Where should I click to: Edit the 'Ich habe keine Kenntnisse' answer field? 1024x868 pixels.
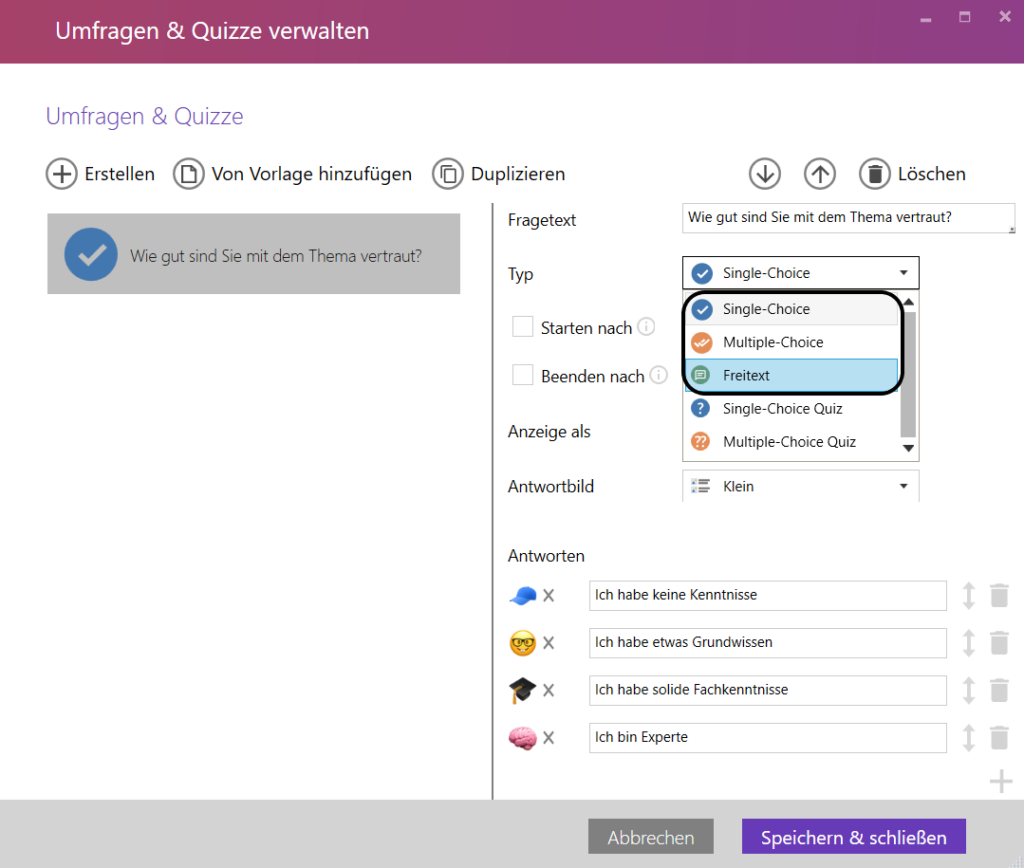pyautogui.click(x=767, y=595)
